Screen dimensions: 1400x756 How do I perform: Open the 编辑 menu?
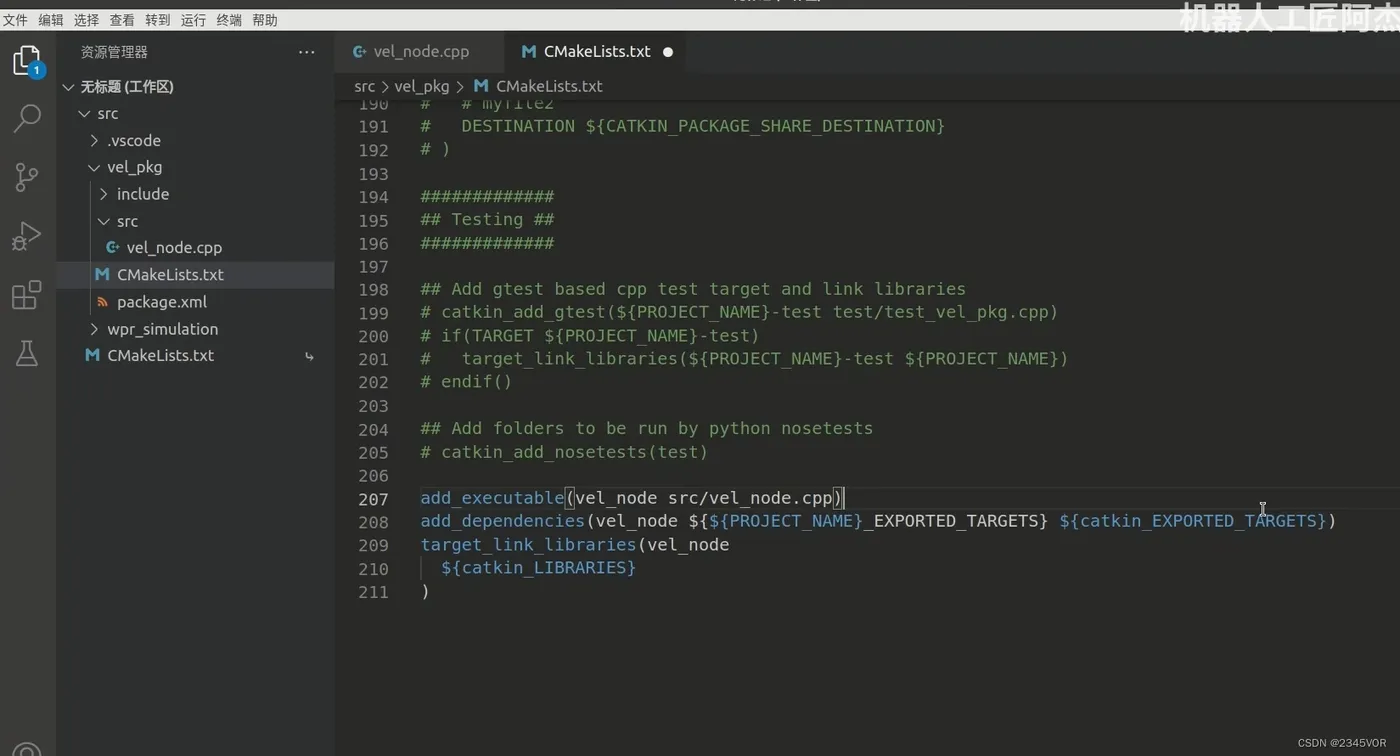[50, 20]
